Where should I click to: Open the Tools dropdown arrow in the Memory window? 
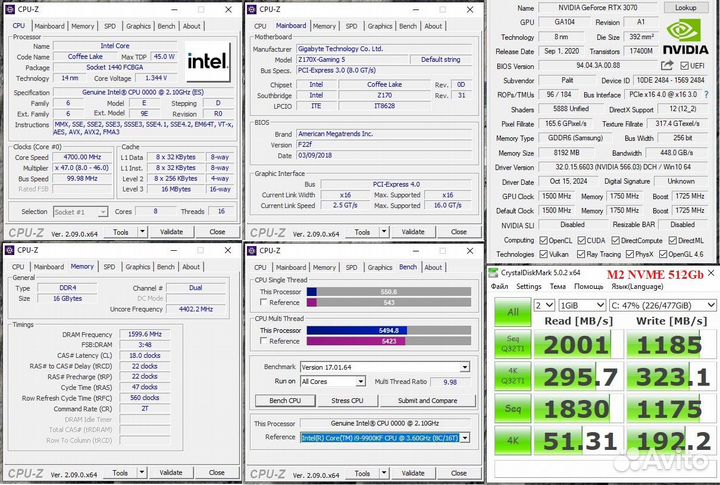(x=142, y=473)
